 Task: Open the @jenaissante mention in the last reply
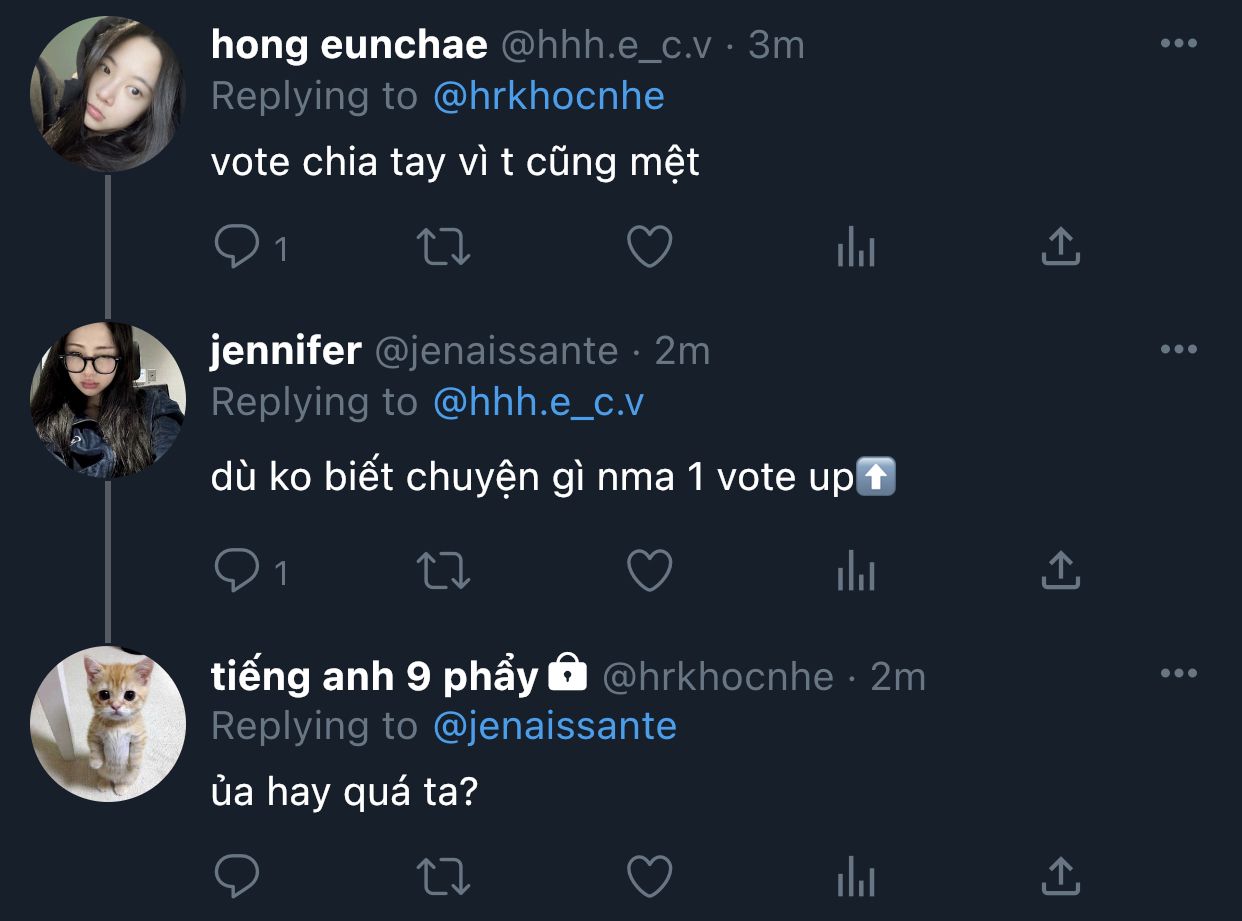tap(555, 726)
